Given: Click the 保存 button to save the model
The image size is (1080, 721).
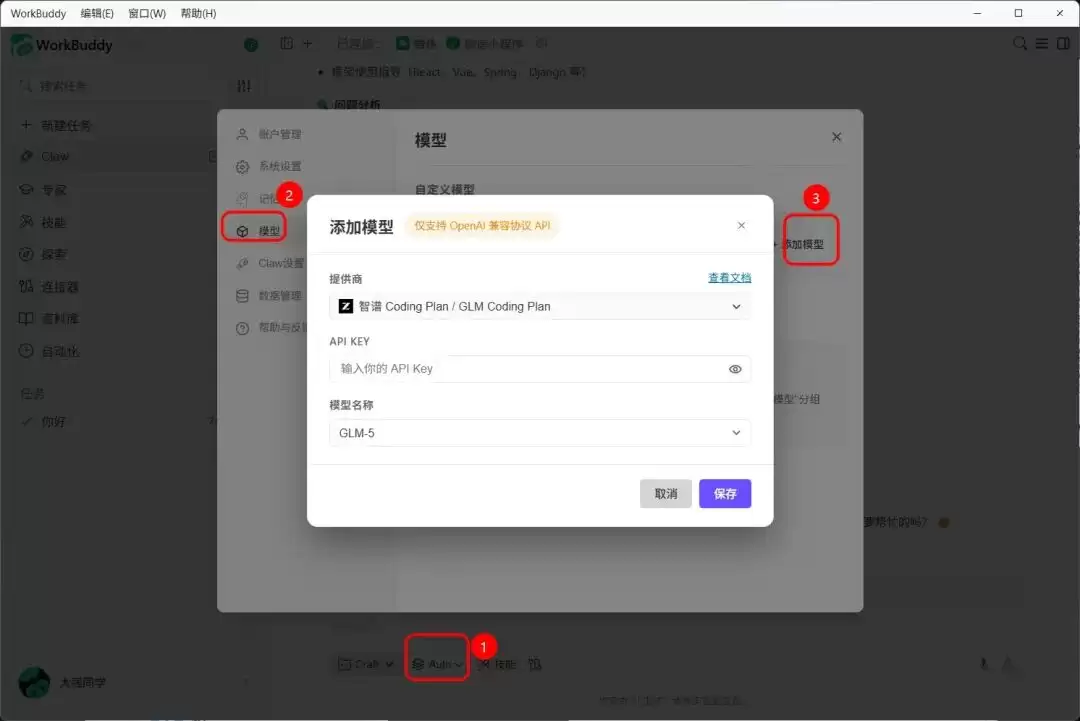Looking at the screenshot, I should [x=725, y=494].
